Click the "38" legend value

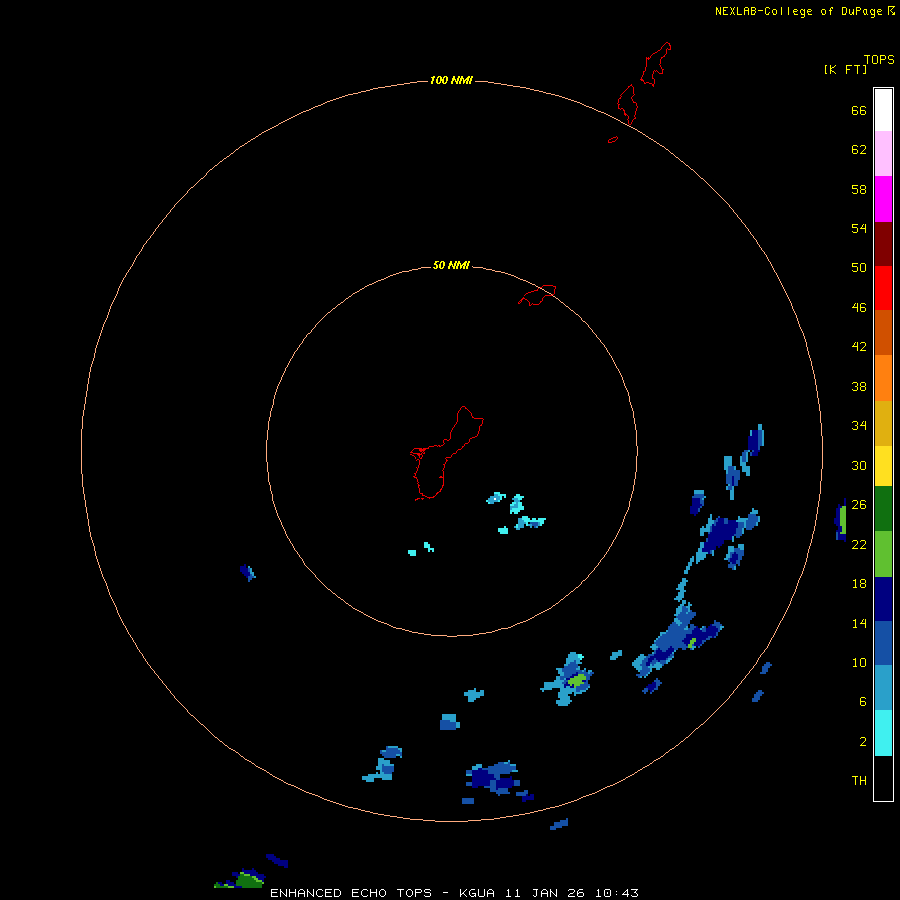859,387
